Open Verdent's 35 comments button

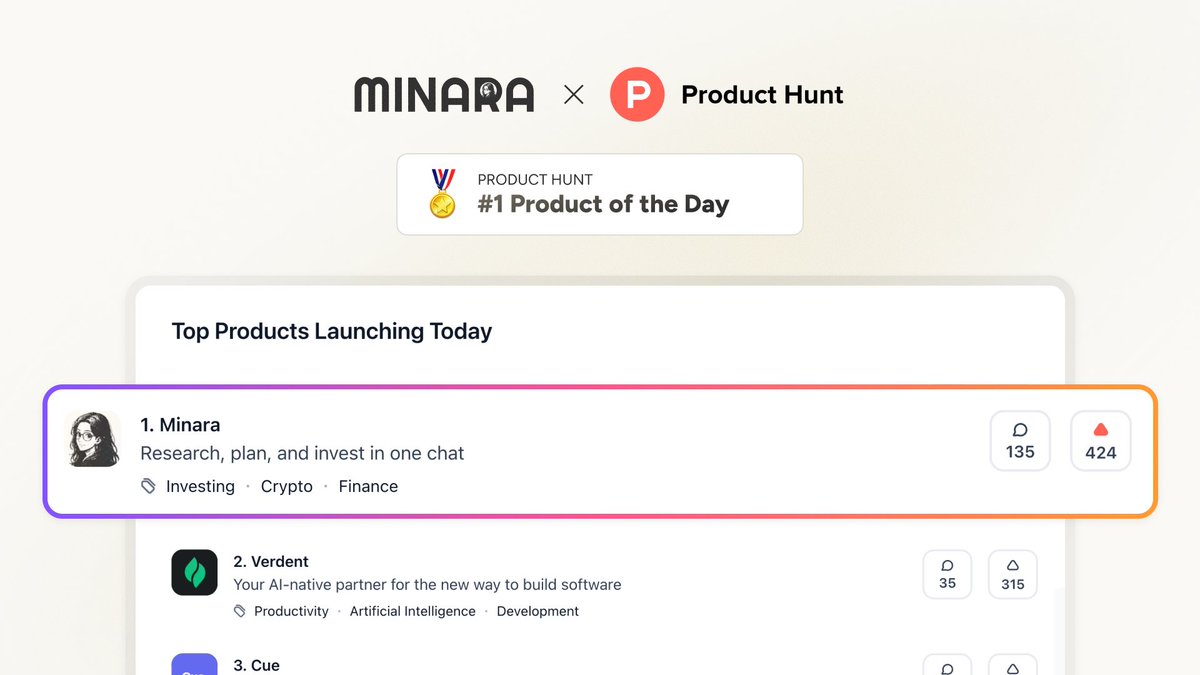pos(947,574)
